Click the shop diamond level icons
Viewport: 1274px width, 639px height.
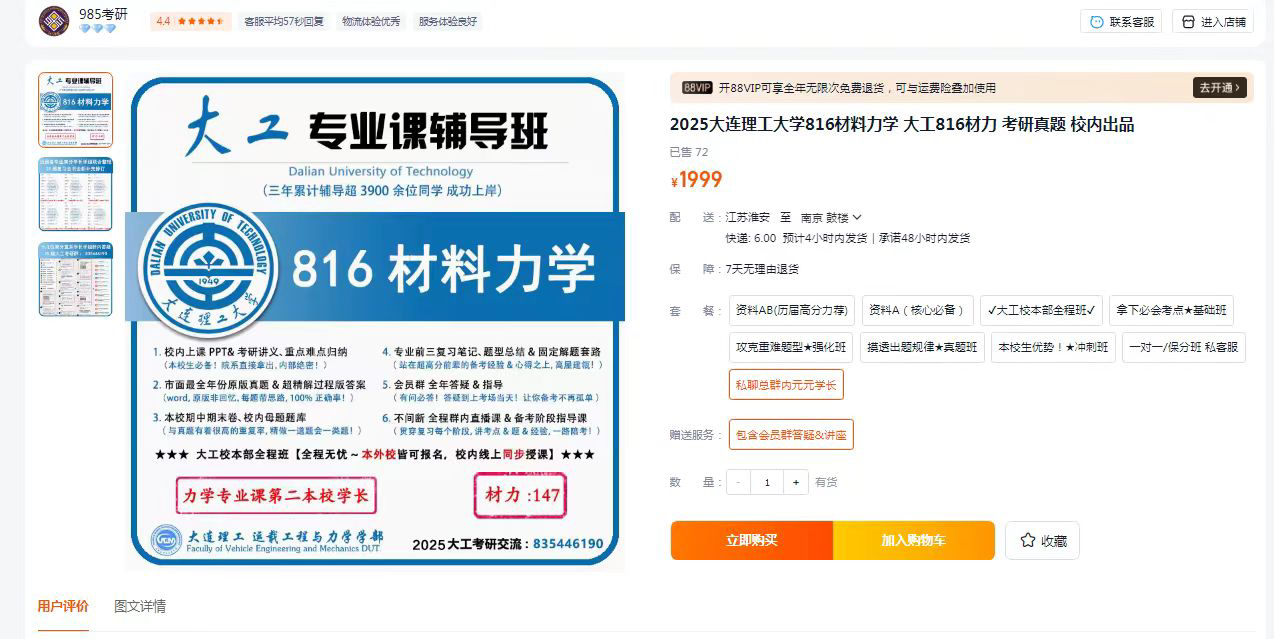click(97, 29)
